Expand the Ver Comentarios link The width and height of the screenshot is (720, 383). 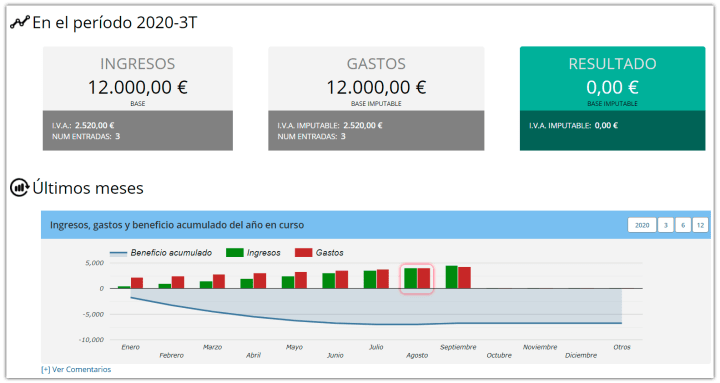coord(76,369)
